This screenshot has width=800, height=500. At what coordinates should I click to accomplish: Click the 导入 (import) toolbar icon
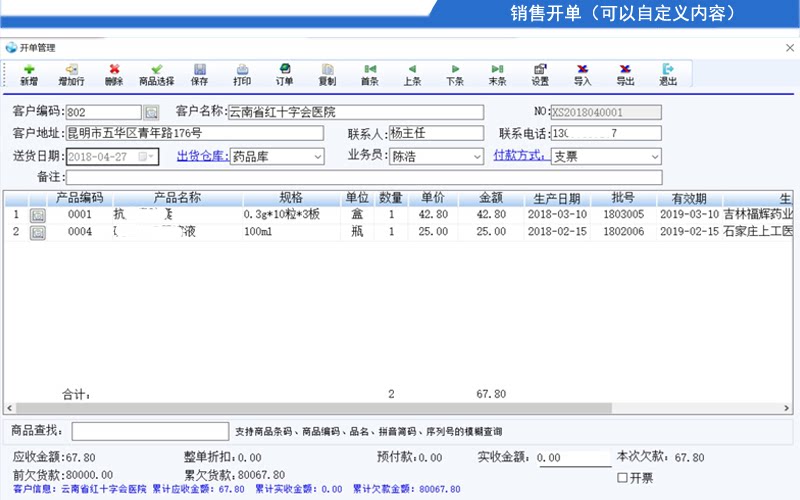[582, 74]
